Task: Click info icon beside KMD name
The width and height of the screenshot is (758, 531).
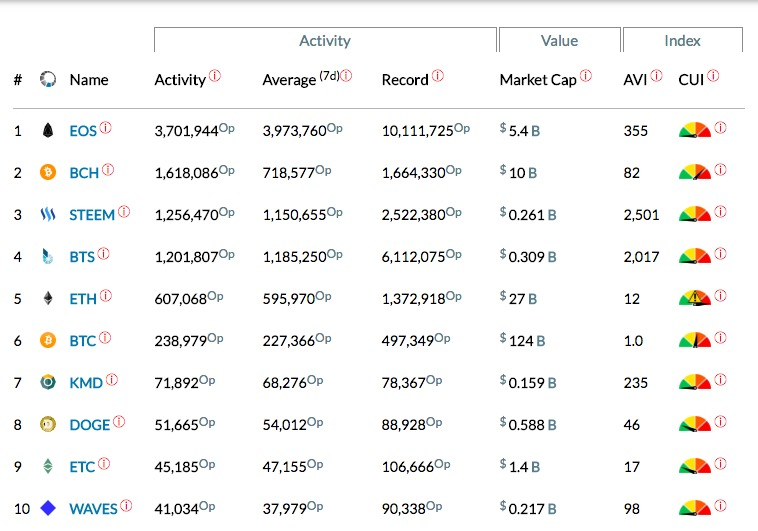Action: (x=112, y=380)
